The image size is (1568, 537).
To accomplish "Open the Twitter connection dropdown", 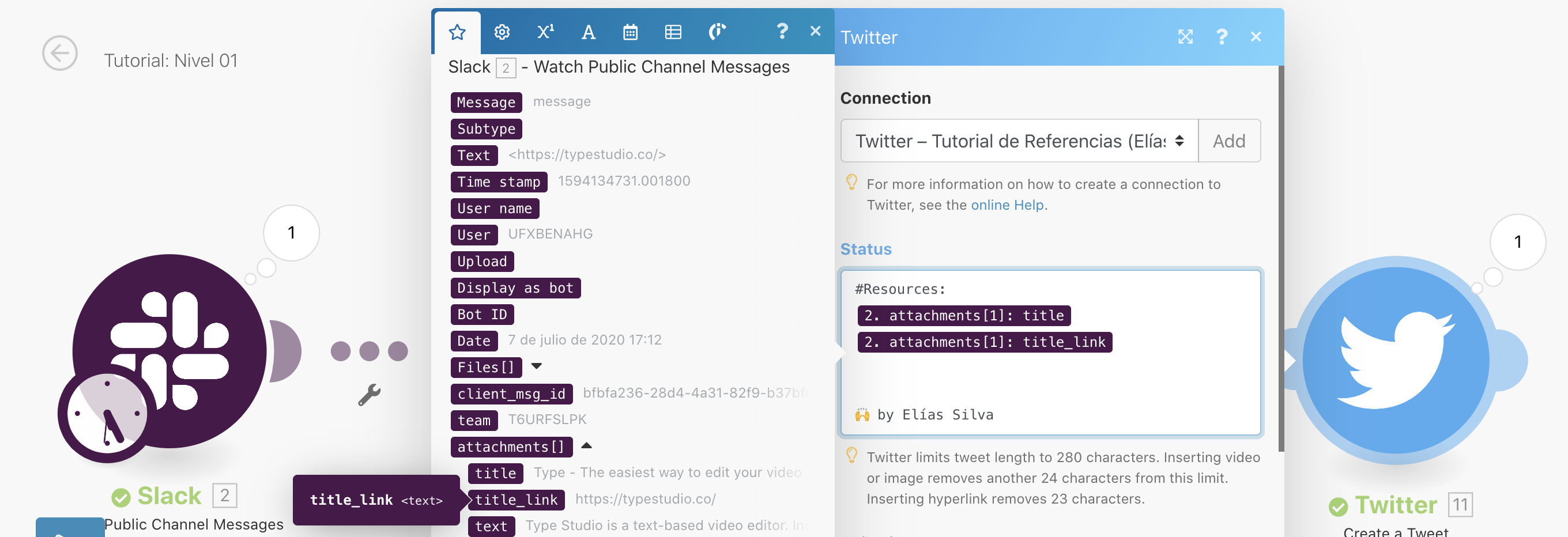I will [1019, 141].
